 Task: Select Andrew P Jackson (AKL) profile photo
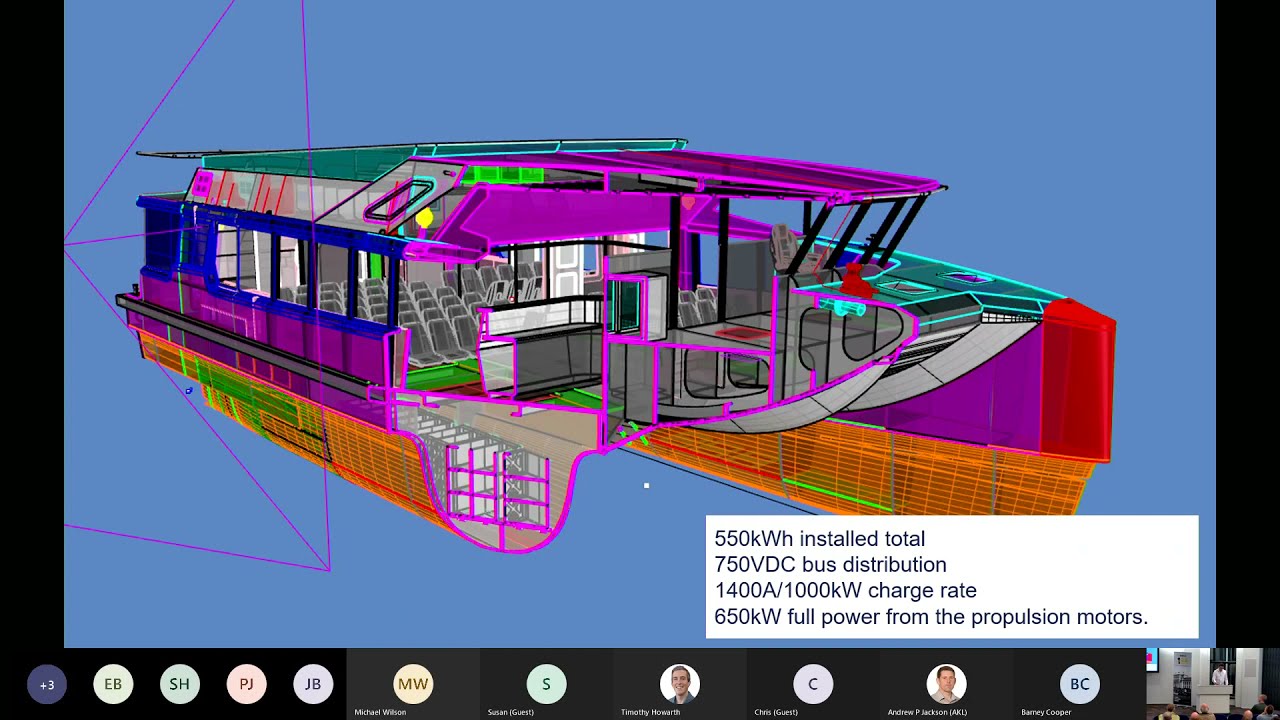coord(946,684)
